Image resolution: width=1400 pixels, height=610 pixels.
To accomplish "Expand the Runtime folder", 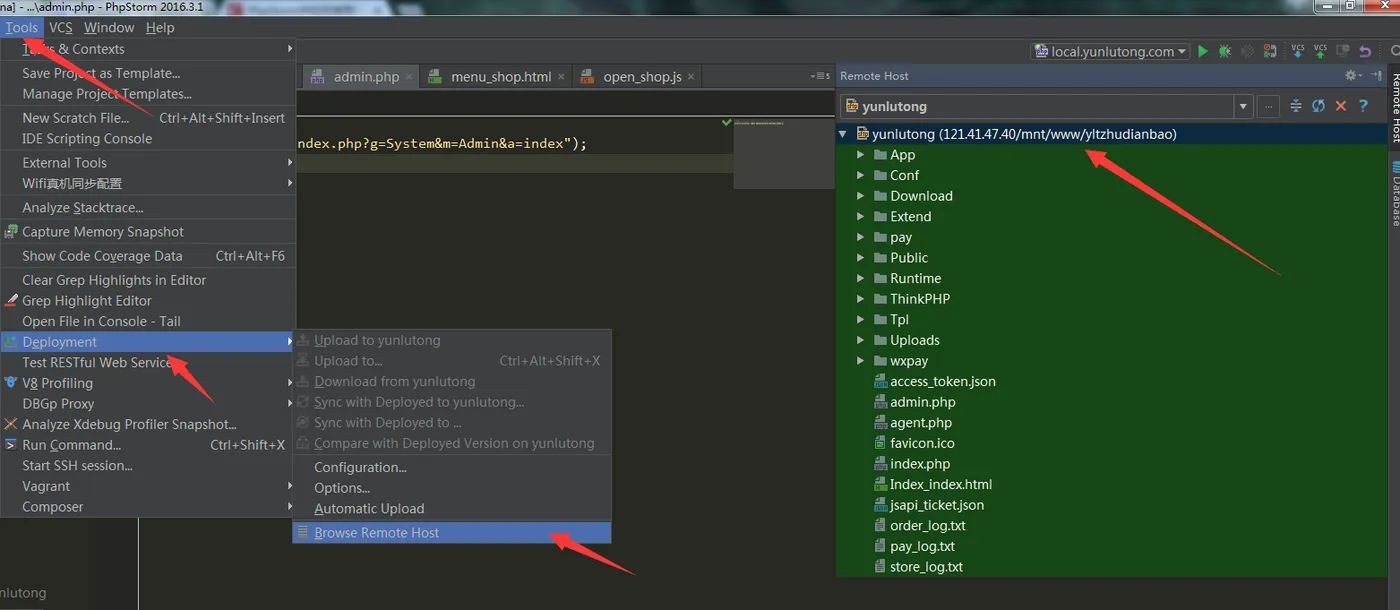I will [860, 278].
